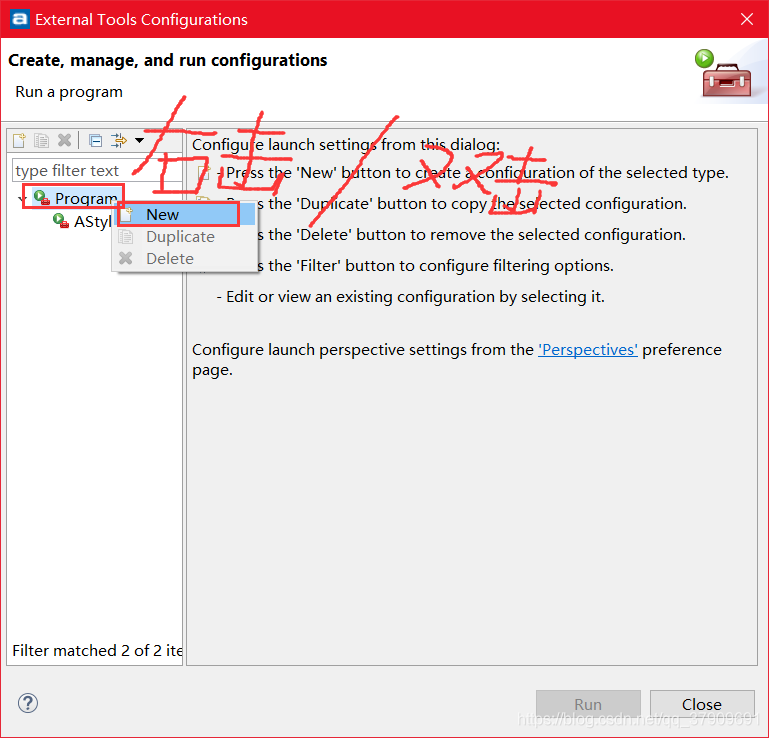This screenshot has width=769, height=738.
Task: Click the AStyle entry's run icon
Action: pyautogui.click(x=61, y=221)
